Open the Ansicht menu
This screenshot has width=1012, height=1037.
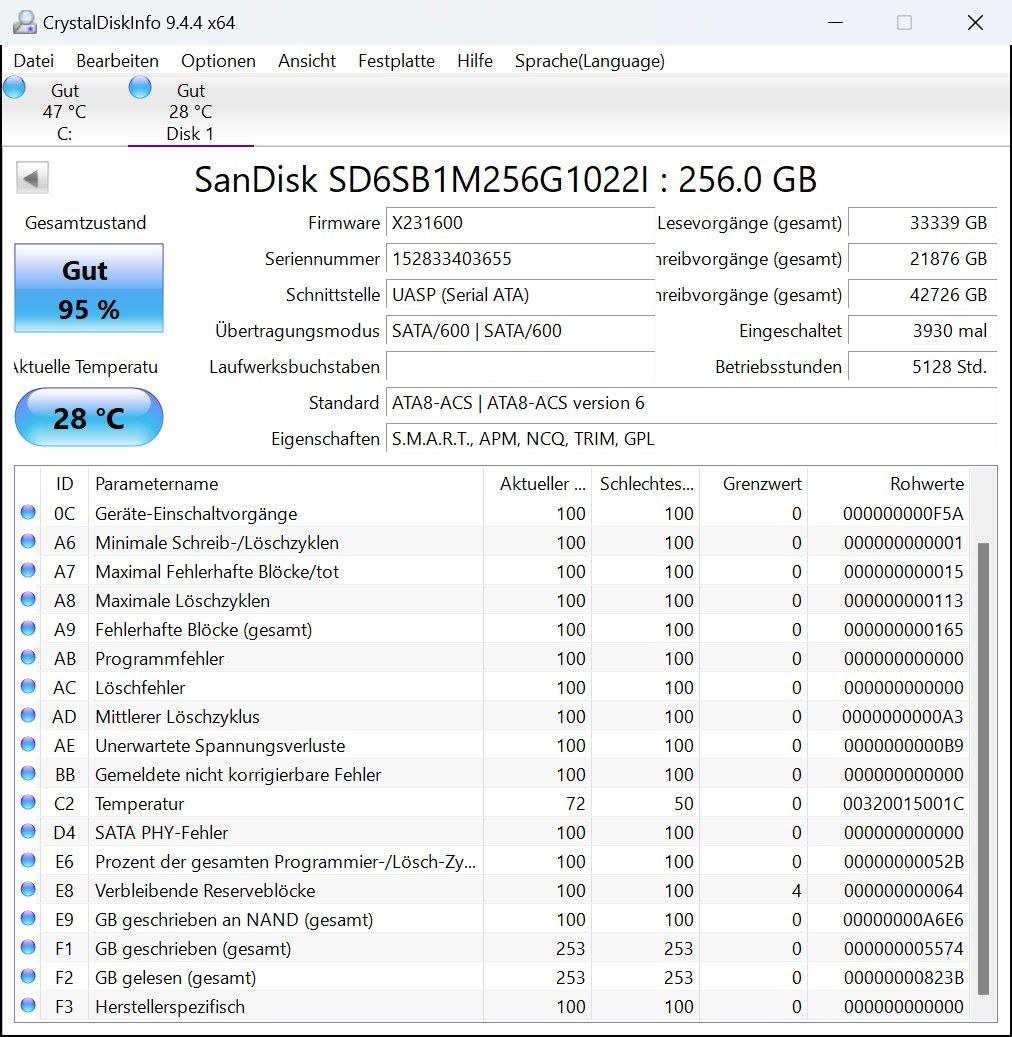tap(307, 61)
